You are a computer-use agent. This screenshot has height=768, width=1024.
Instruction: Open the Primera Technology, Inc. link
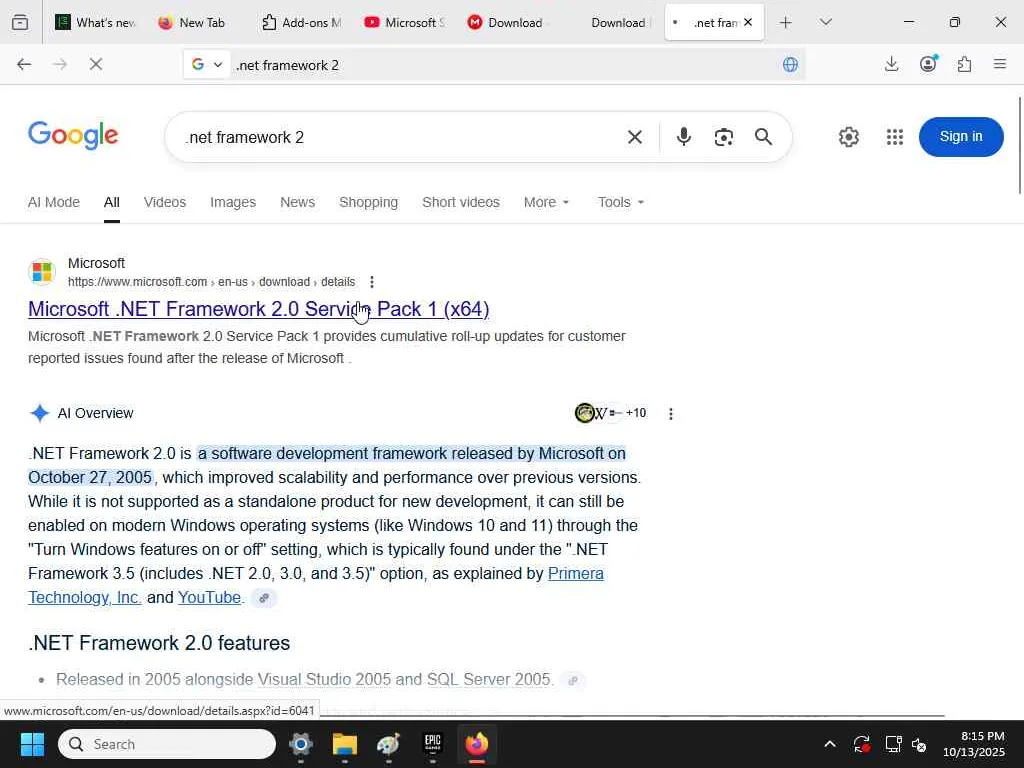pyautogui.click(x=316, y=585)
